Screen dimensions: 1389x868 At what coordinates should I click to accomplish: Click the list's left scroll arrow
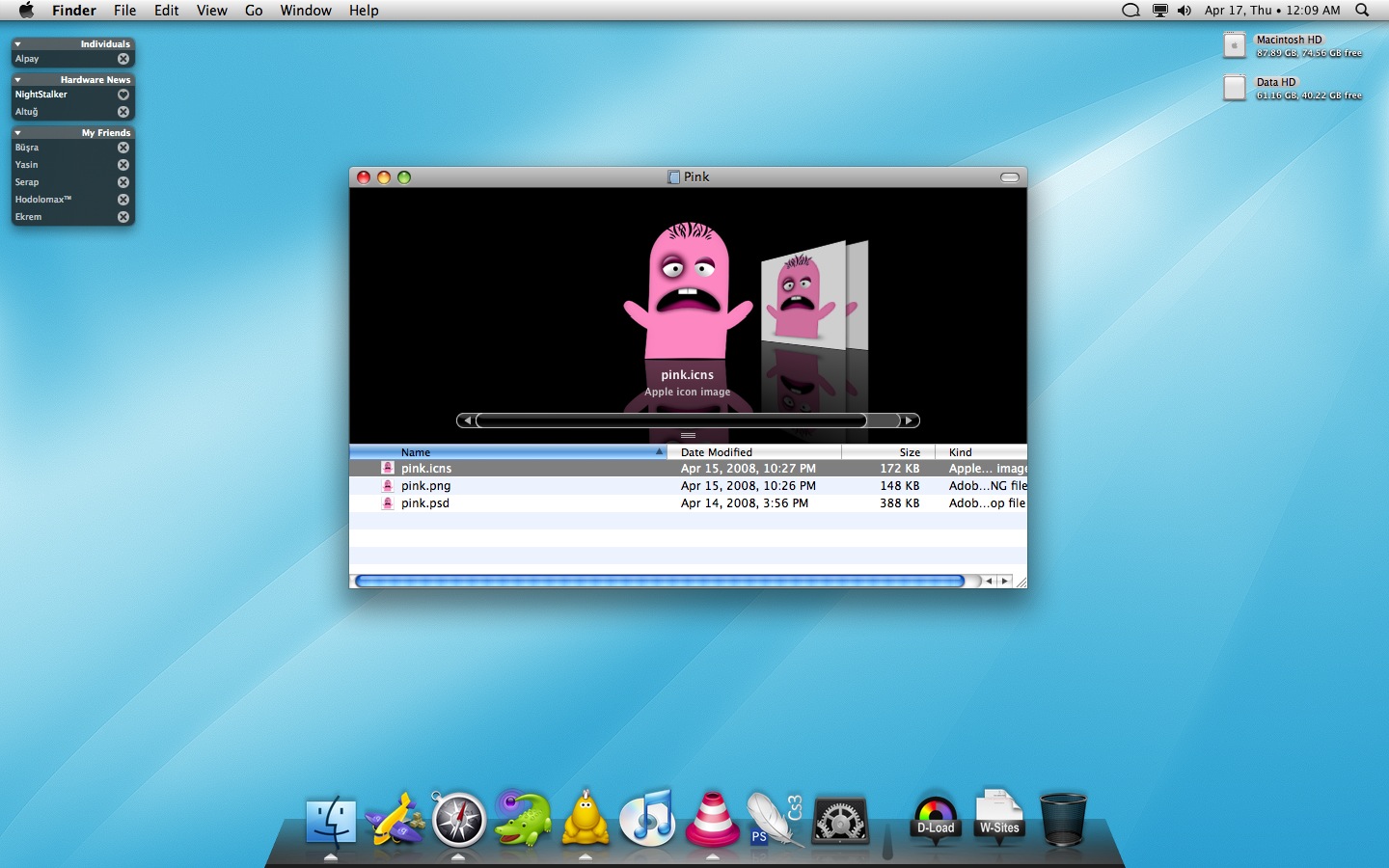tap(989, 581)
